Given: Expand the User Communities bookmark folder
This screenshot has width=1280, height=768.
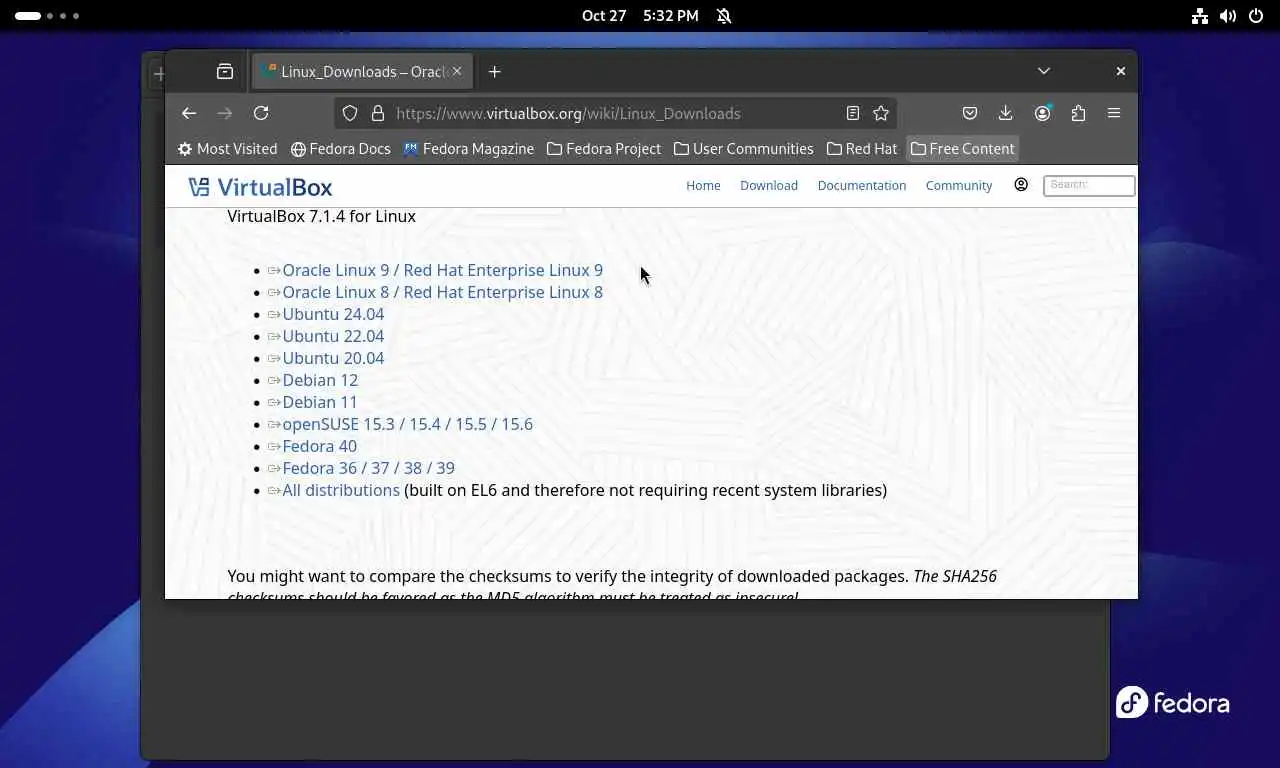Looking at the screenshot, I should pyautogui.click(x=743, y=148).
